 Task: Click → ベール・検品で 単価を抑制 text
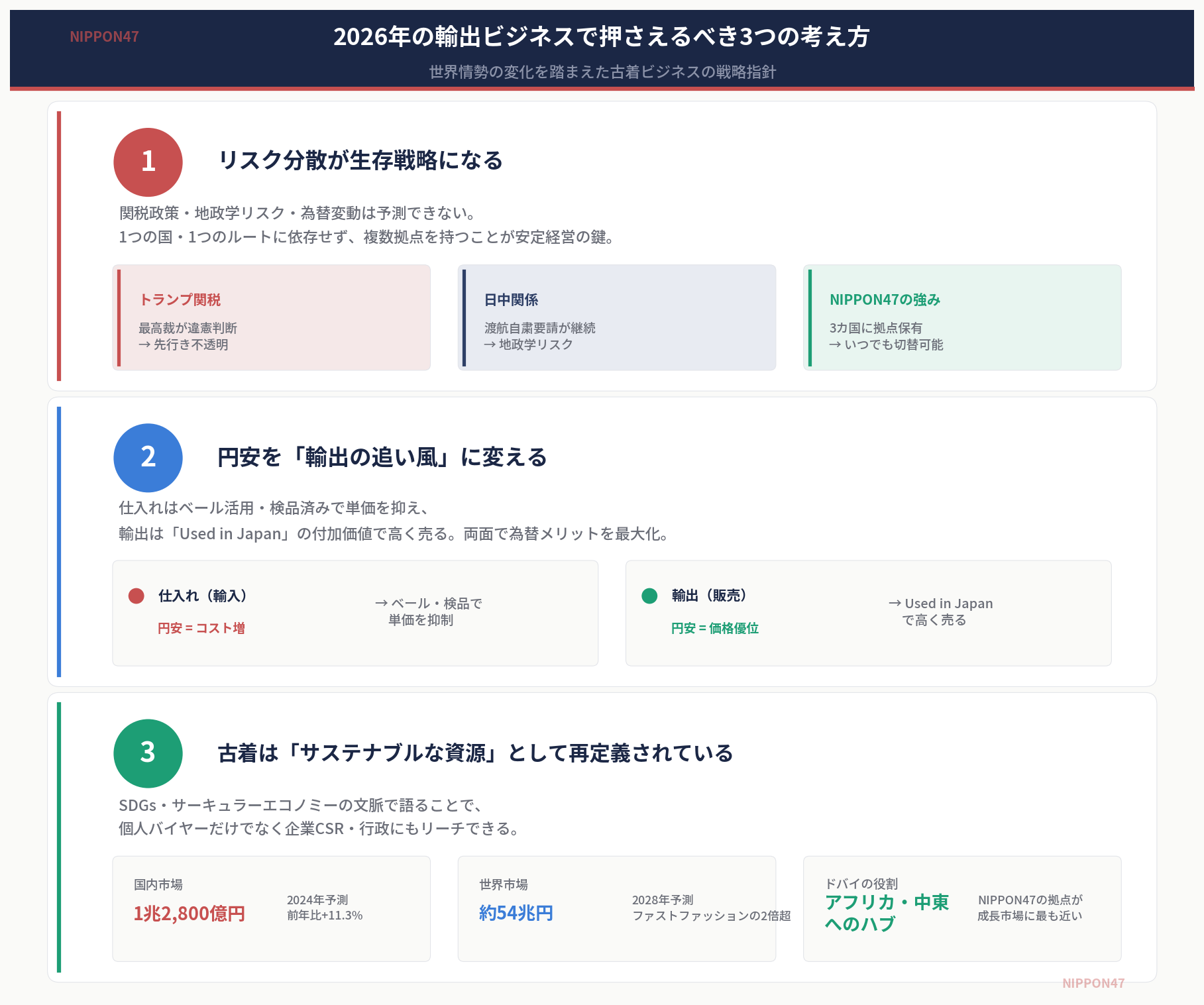428,611
